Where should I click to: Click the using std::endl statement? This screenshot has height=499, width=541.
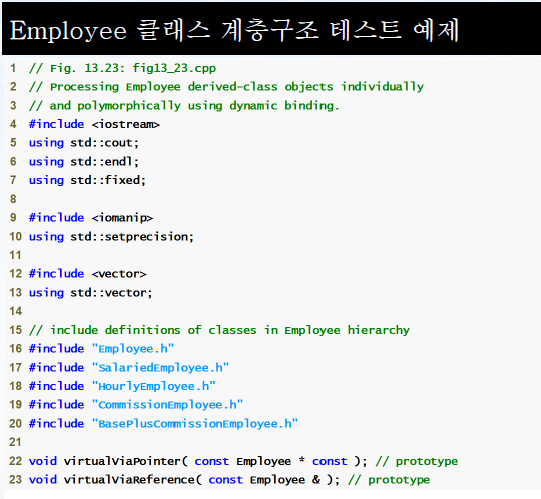click(84, 162)
